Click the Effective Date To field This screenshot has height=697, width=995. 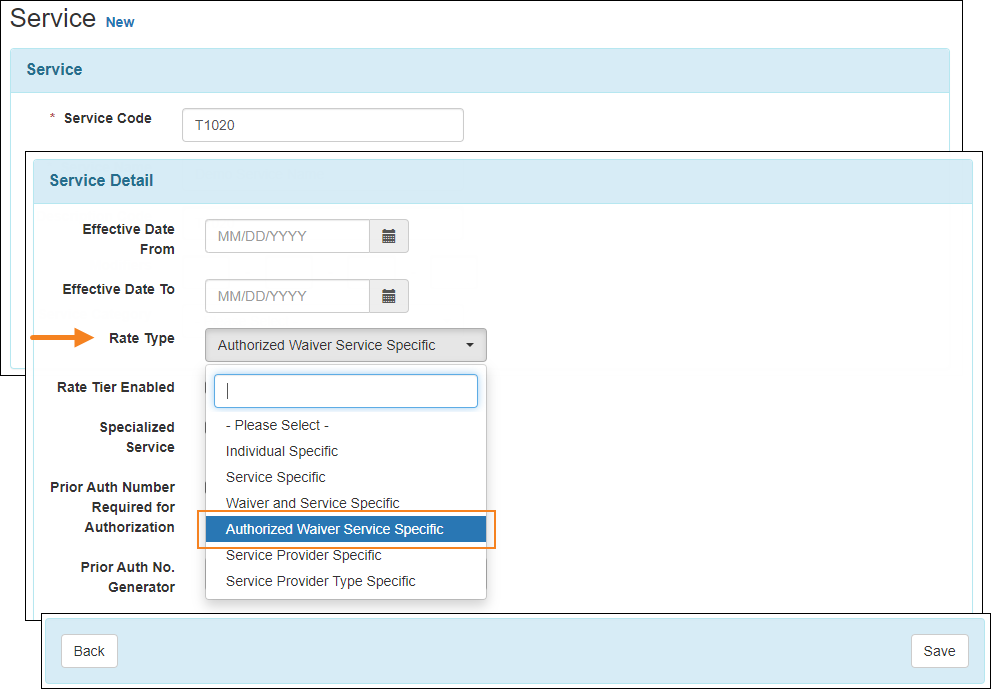coord(287,296)
